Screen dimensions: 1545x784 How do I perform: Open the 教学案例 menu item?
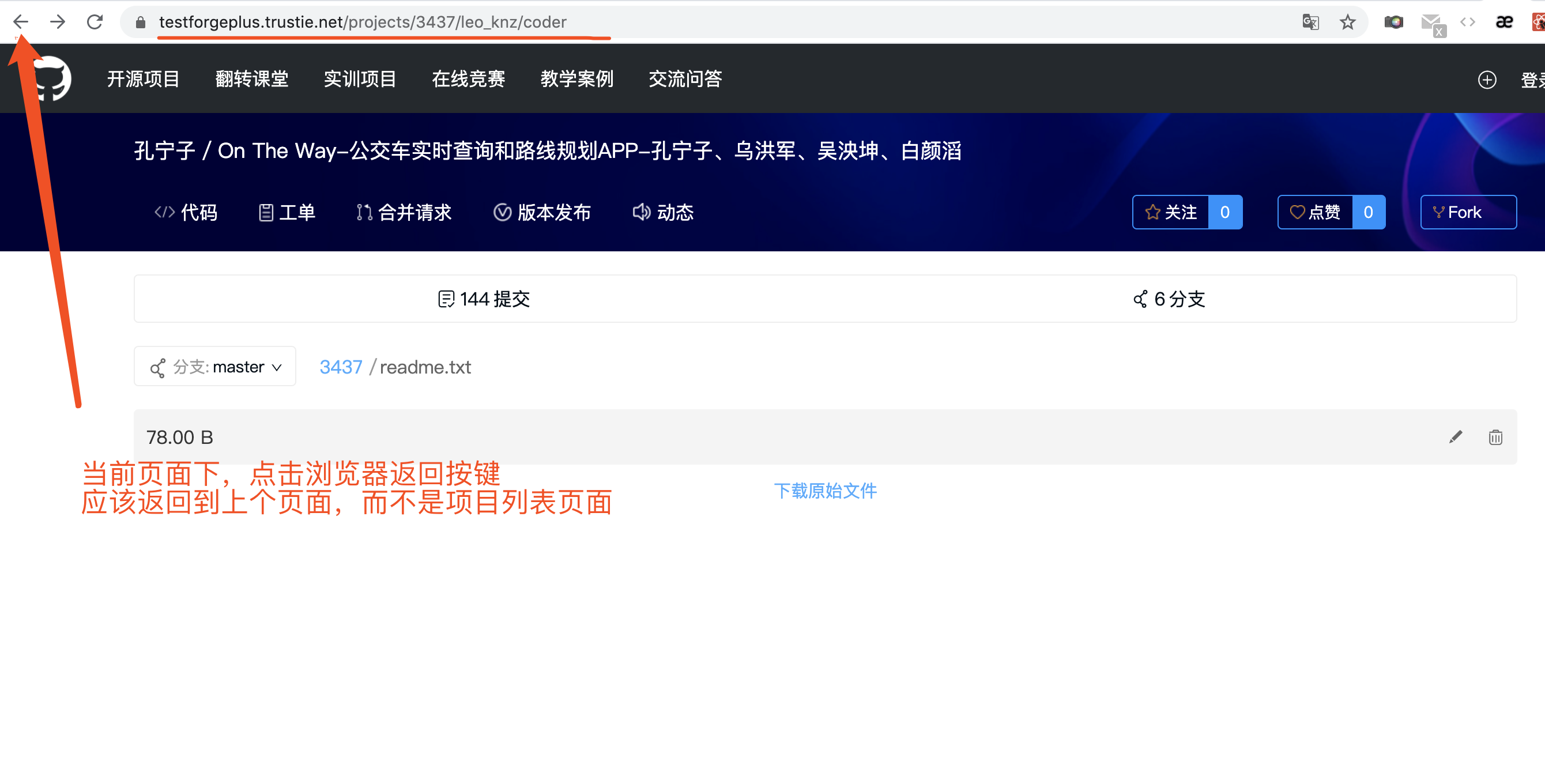pyautogui.click(x=577, y=78)
